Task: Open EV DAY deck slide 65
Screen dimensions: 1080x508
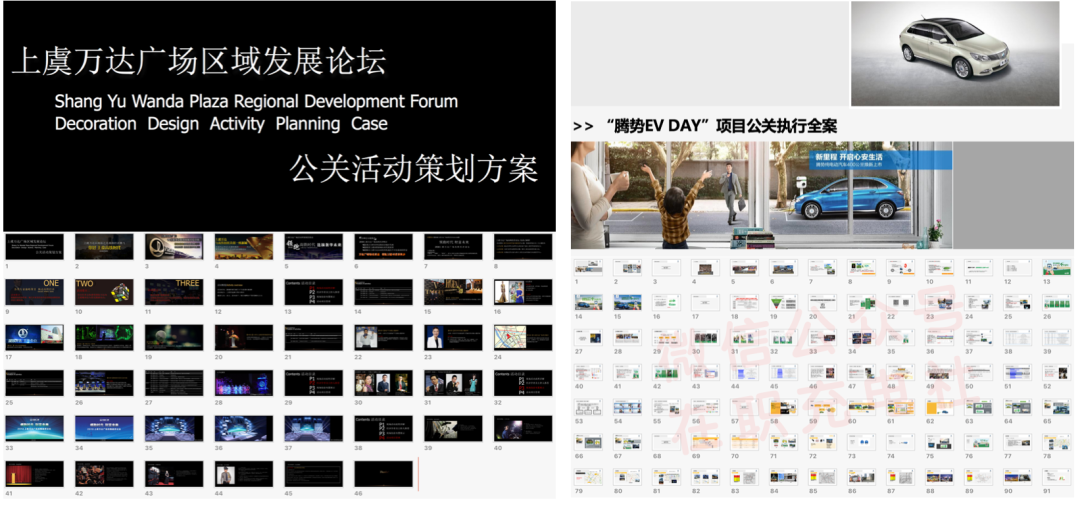Action: click(x=1057, y=406)
